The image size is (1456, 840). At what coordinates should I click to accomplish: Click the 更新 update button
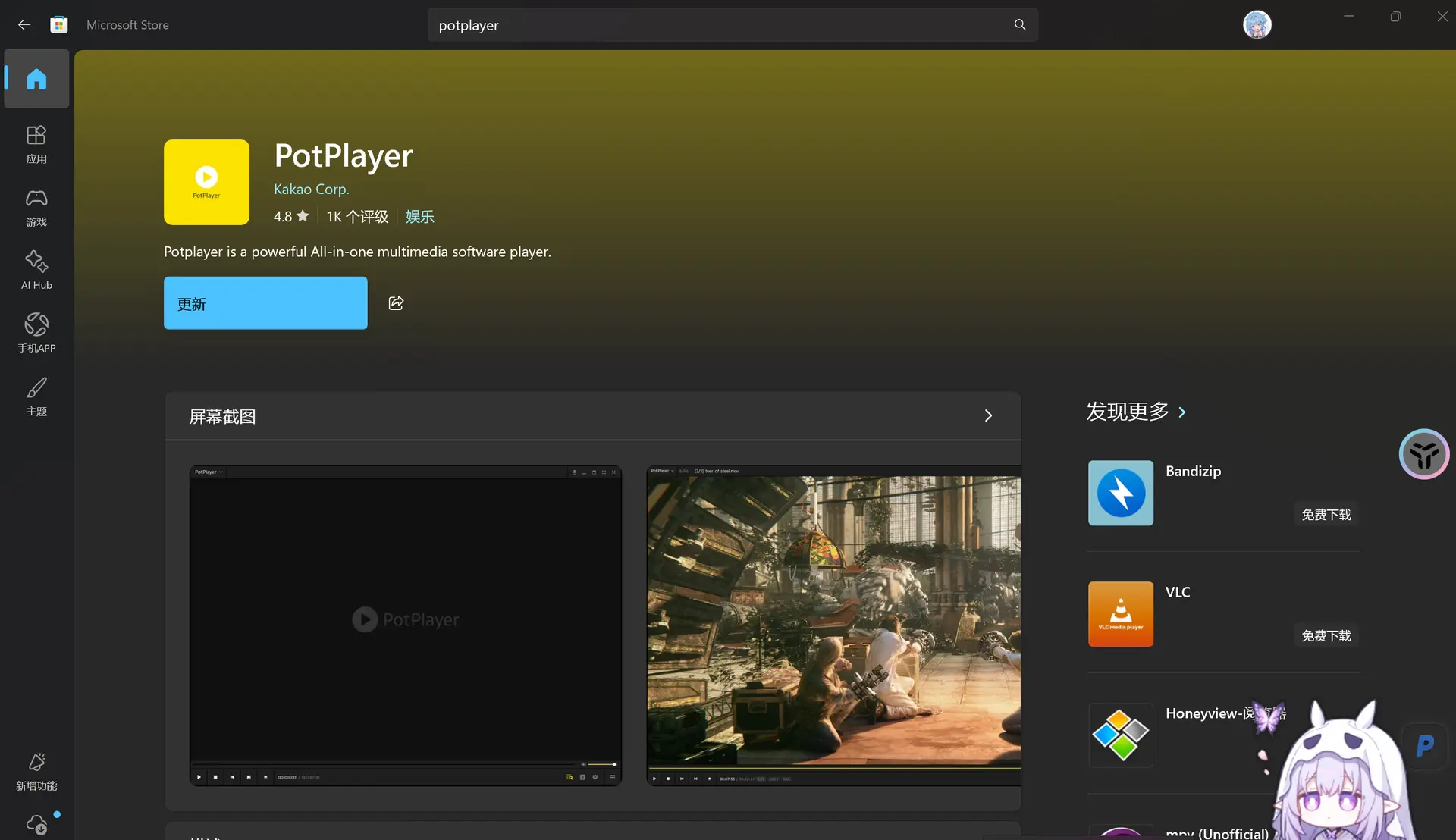tap(265, 303)
